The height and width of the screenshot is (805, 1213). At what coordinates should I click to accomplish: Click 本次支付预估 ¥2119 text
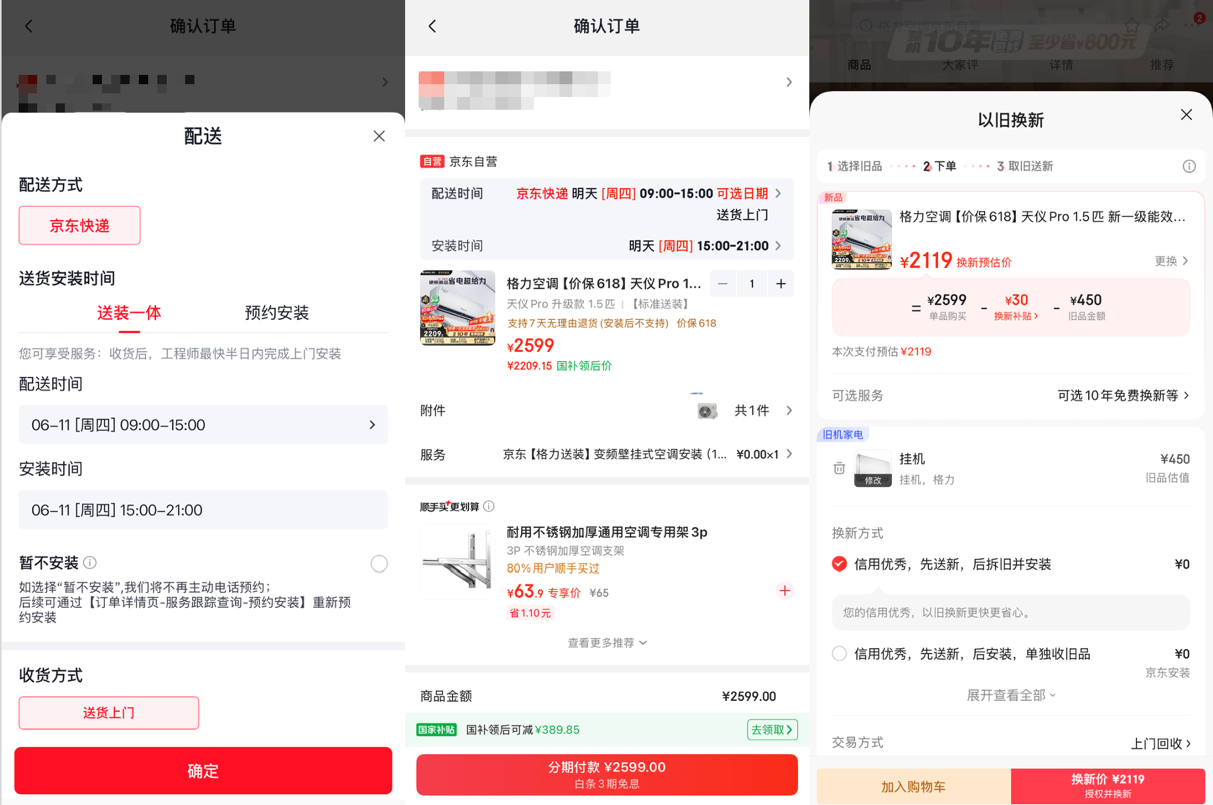(x=881, y=351)
